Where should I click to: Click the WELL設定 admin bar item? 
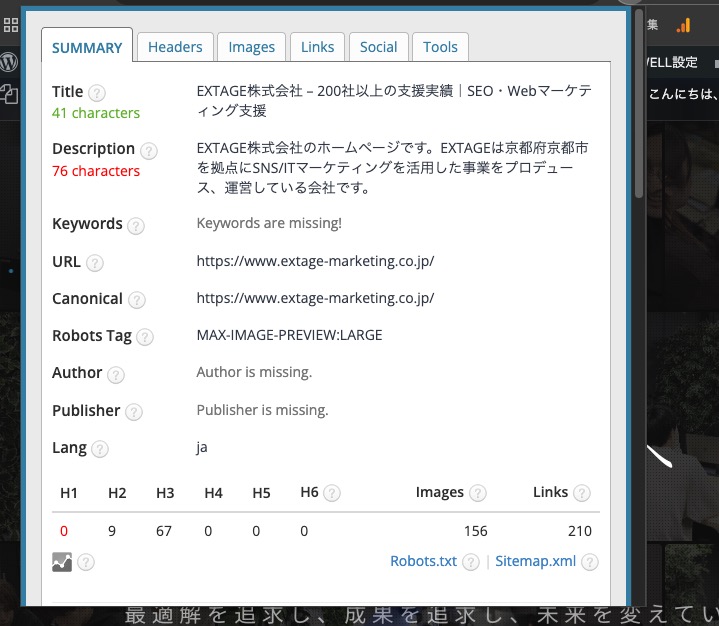[x=672, y=62]
